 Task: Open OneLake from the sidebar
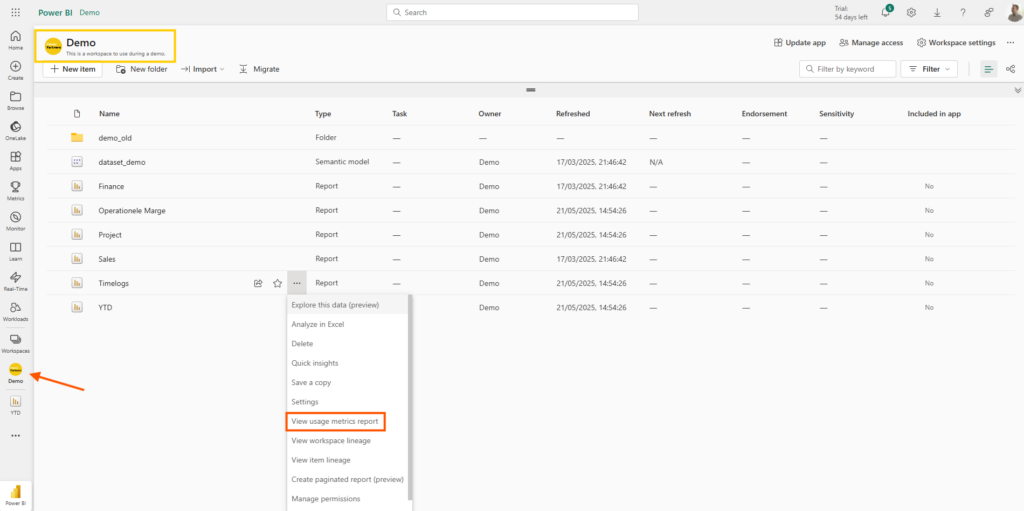16,131
